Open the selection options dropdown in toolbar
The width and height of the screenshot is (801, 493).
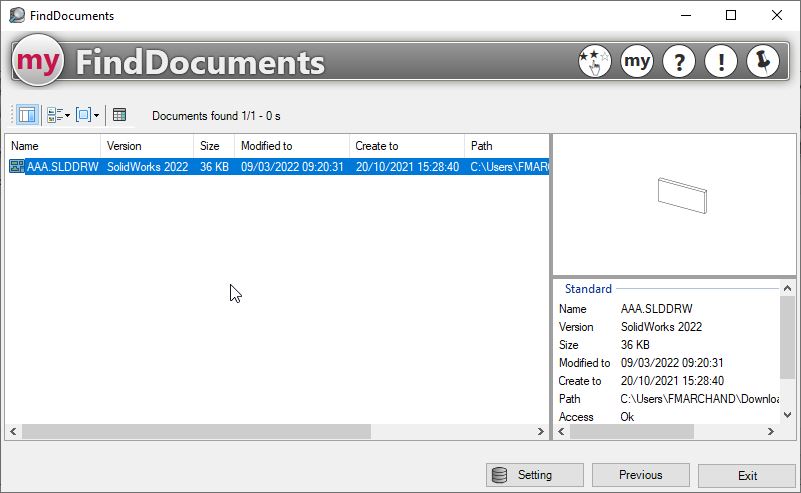tap(88, 115)
